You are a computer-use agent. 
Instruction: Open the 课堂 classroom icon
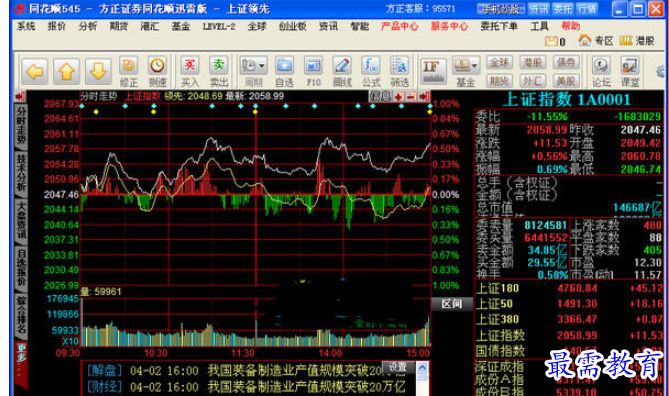(630, 71)
